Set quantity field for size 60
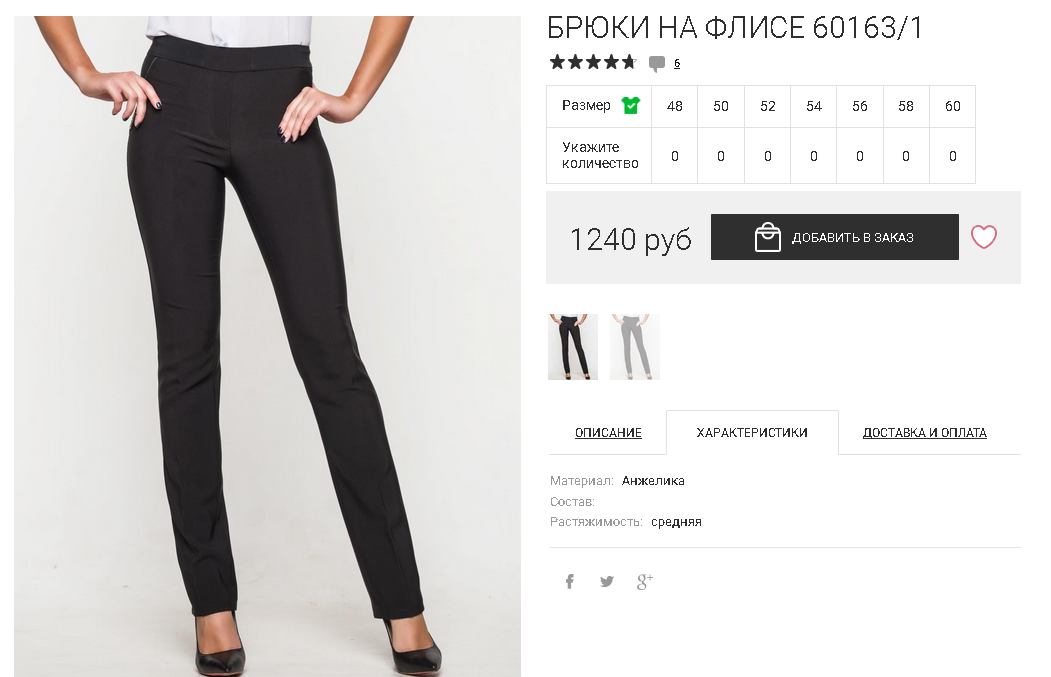1051x677 pixels. [x=952, y=156]
